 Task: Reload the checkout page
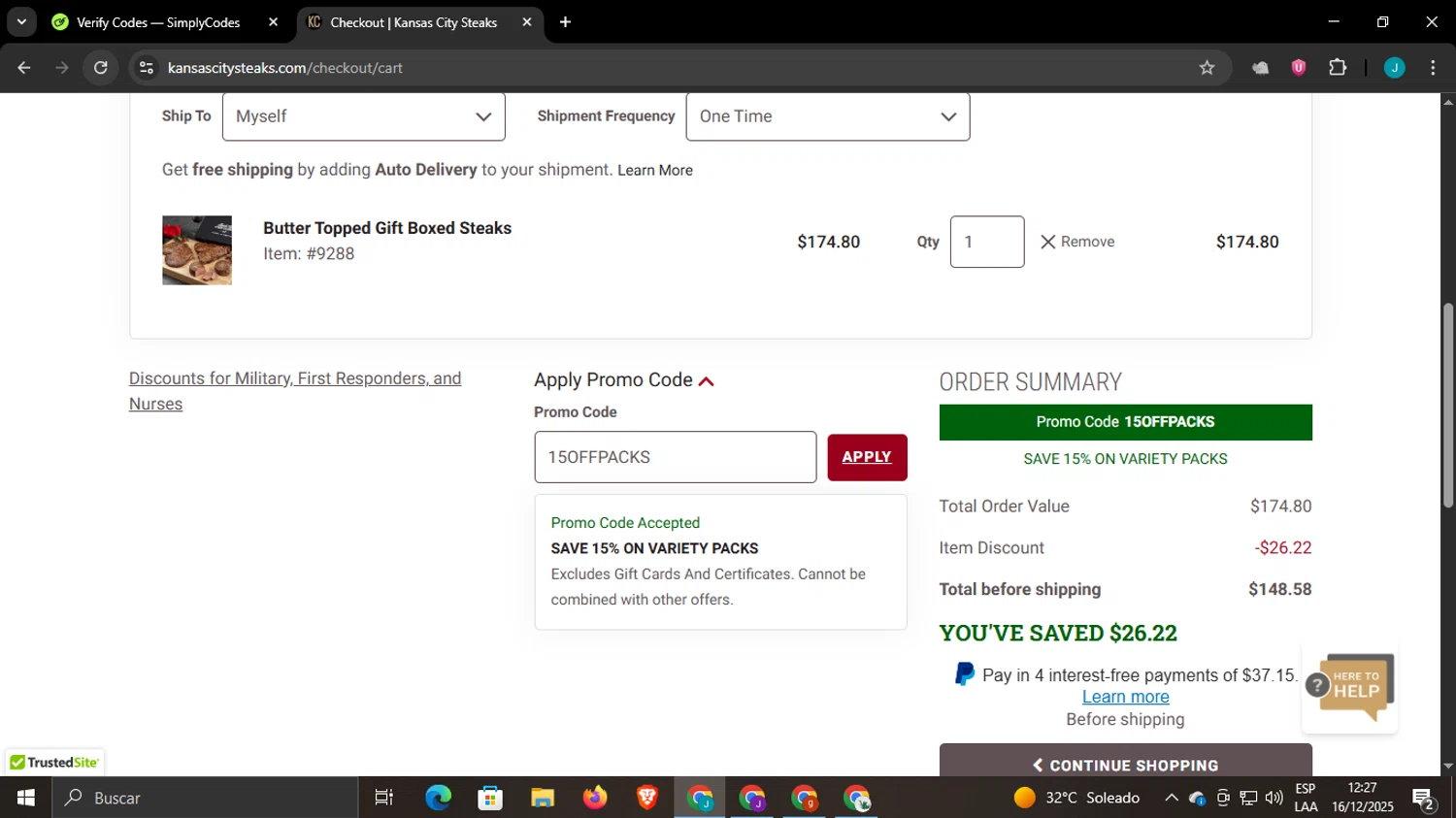101,68
